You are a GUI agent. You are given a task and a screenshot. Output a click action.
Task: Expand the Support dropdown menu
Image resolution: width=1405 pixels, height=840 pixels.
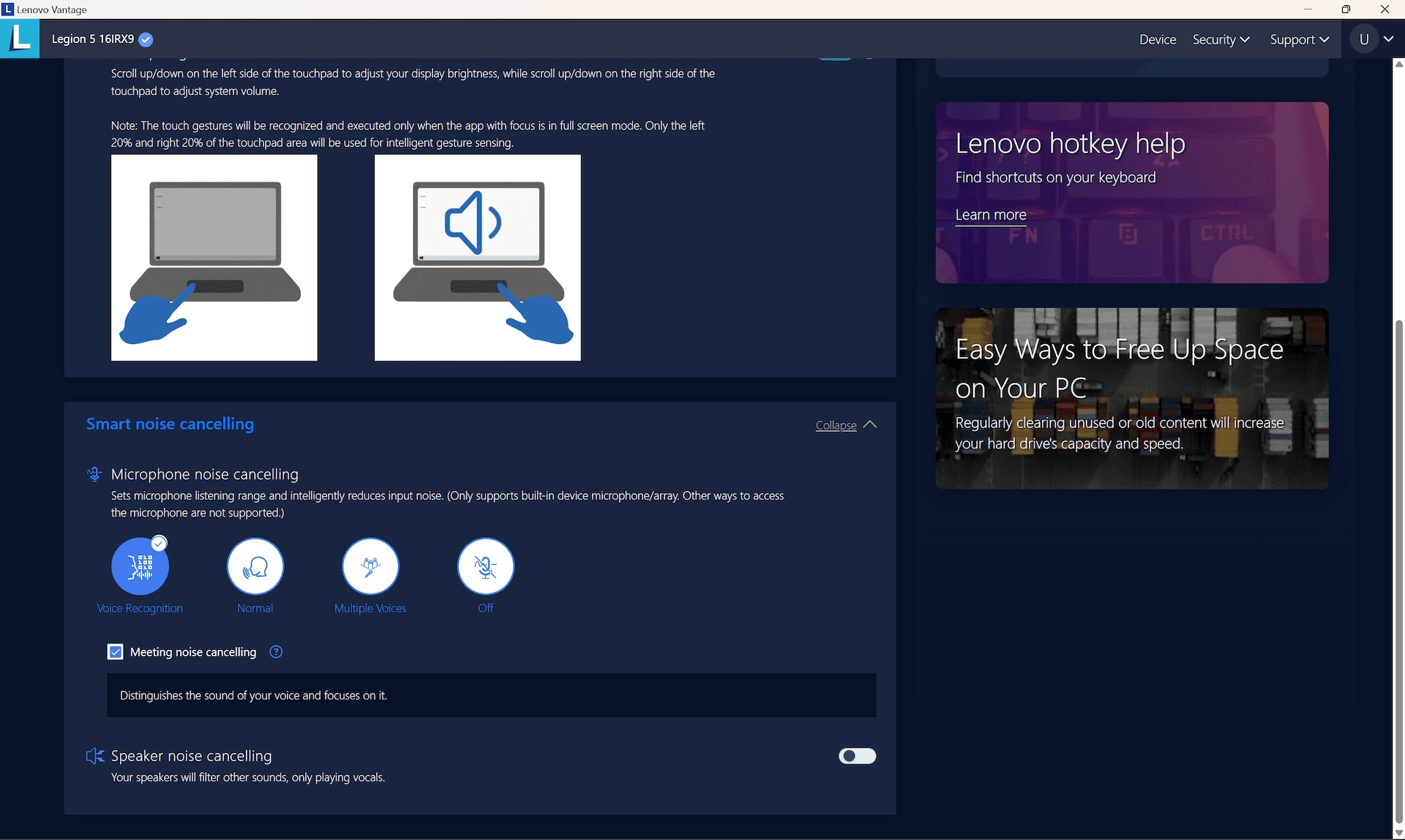[1300, 40]
